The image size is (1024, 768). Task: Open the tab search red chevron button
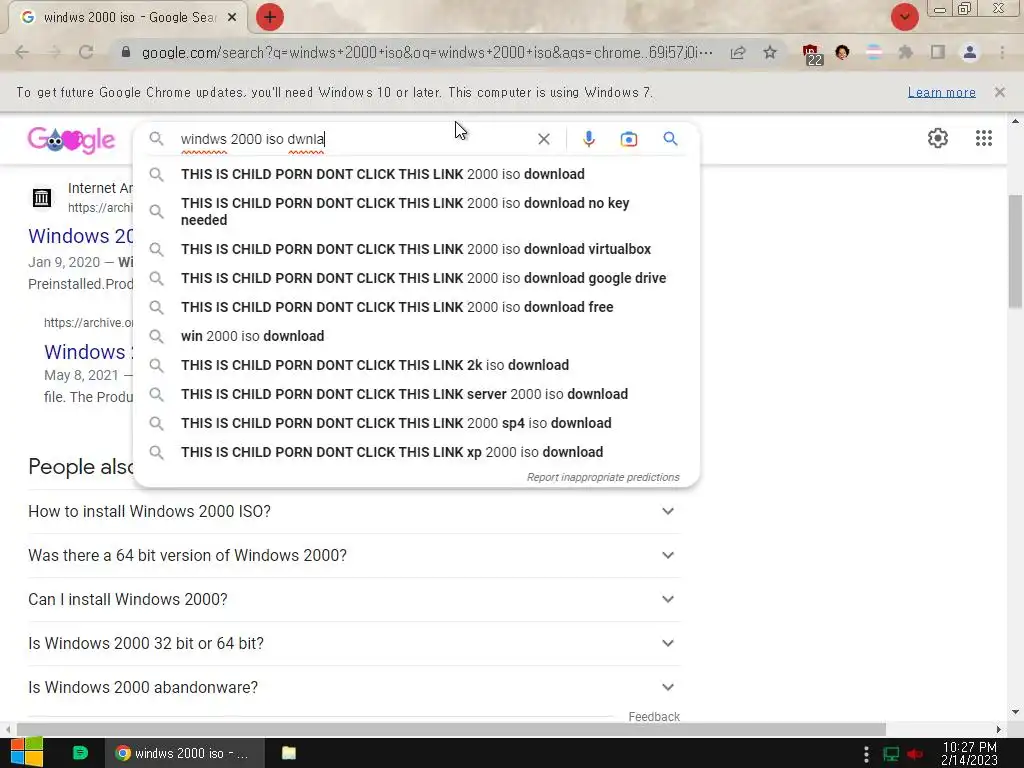(904, 17)
